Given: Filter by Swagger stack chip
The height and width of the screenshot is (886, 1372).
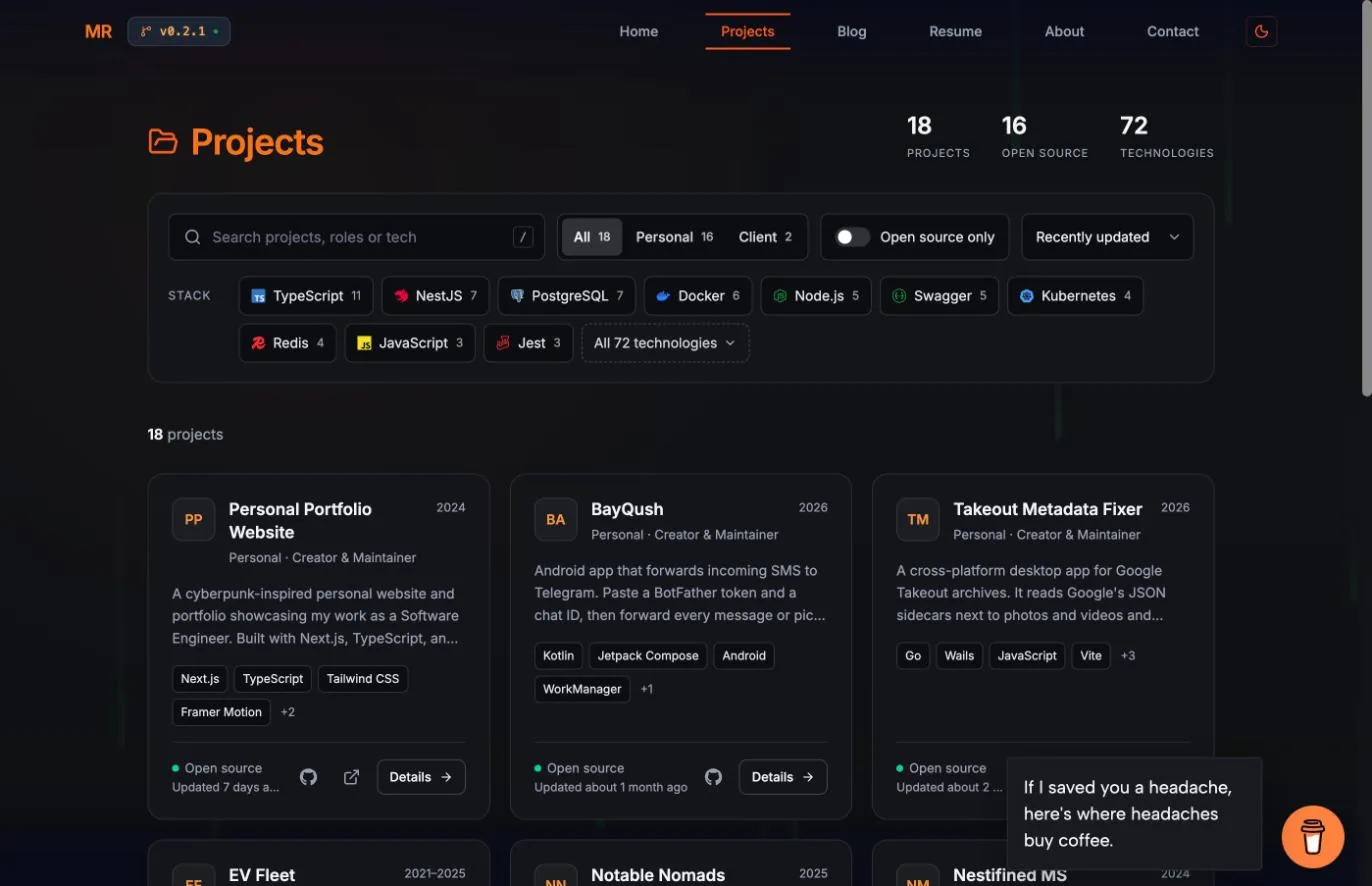Looking at the screenshot, I should click(x=939, y=296).
